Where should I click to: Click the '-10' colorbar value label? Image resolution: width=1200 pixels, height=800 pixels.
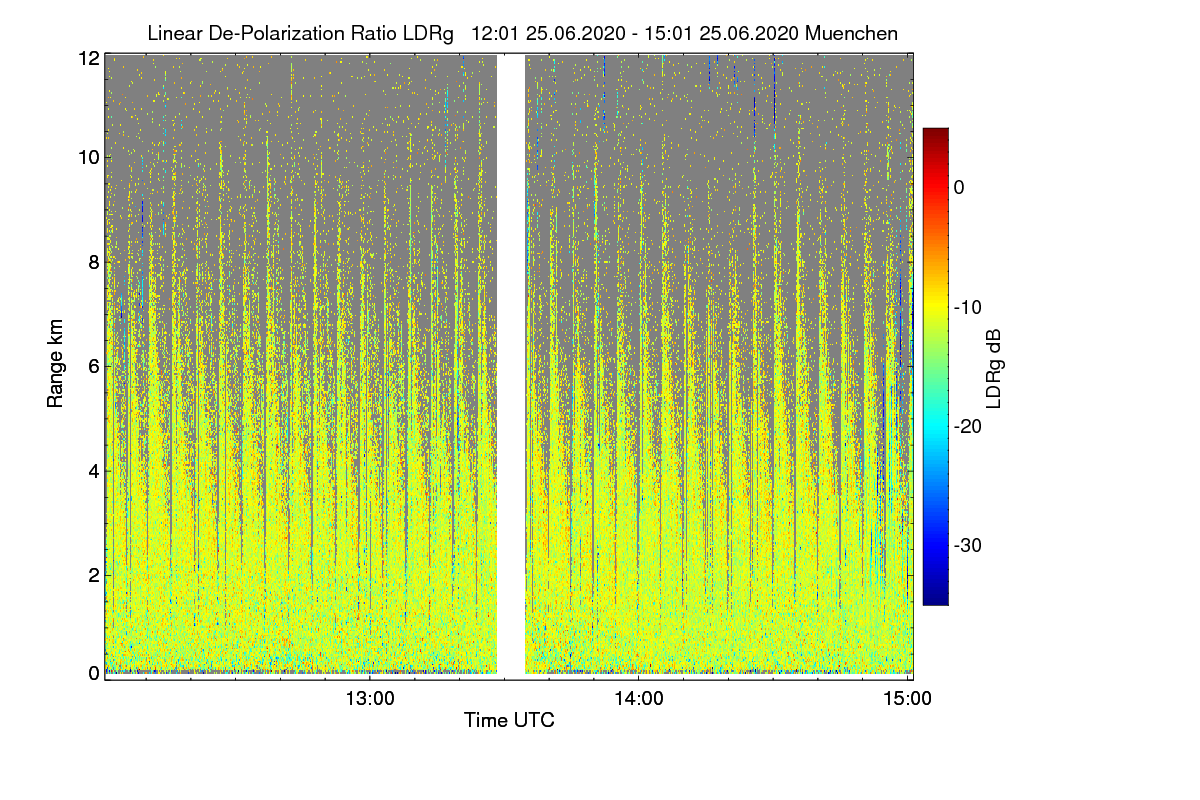(x=970, y=307)
